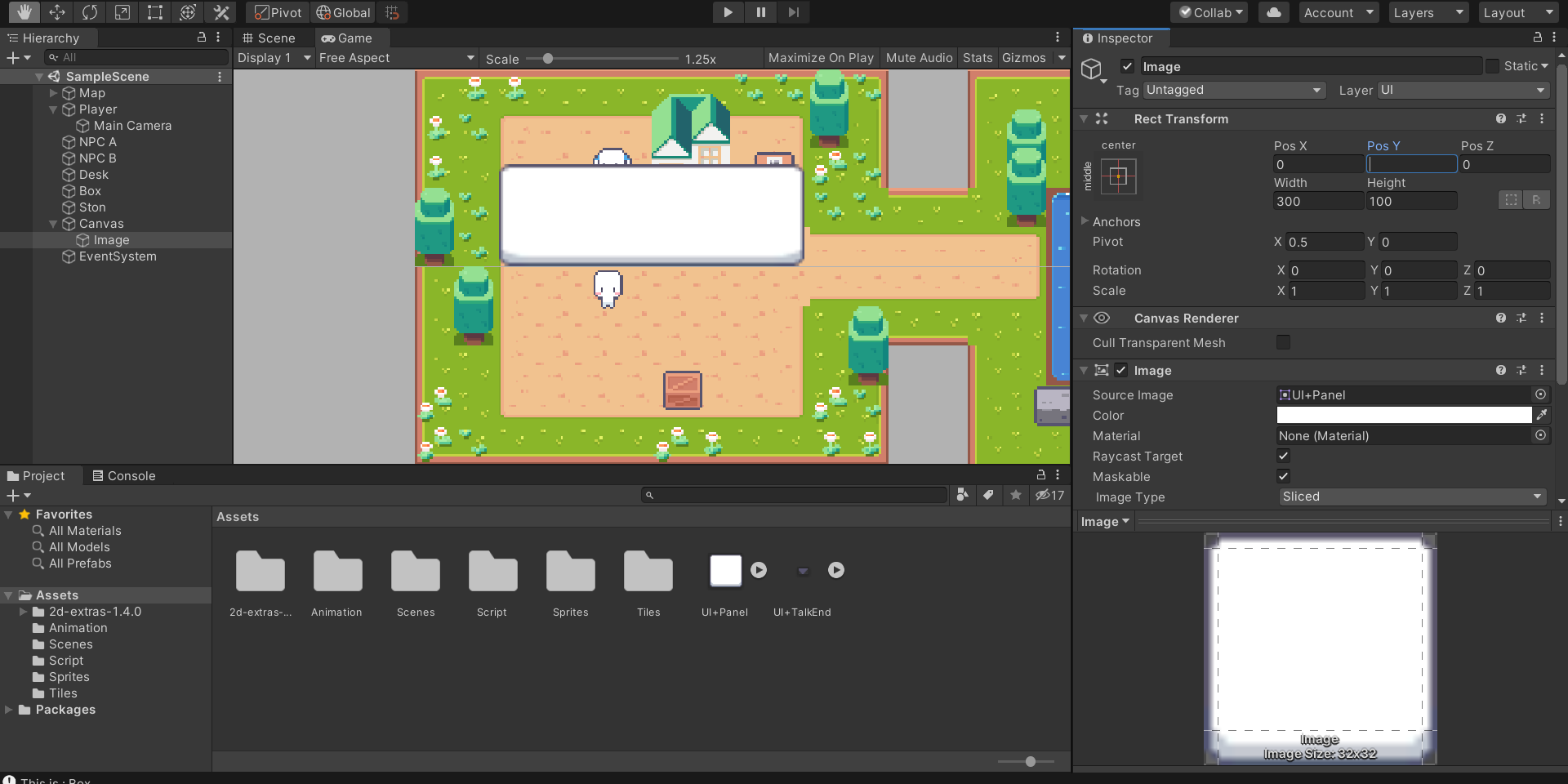This screenshot has height=784, width=1568.
Task: Switch to the Scene tab
Action: point(269,38)
